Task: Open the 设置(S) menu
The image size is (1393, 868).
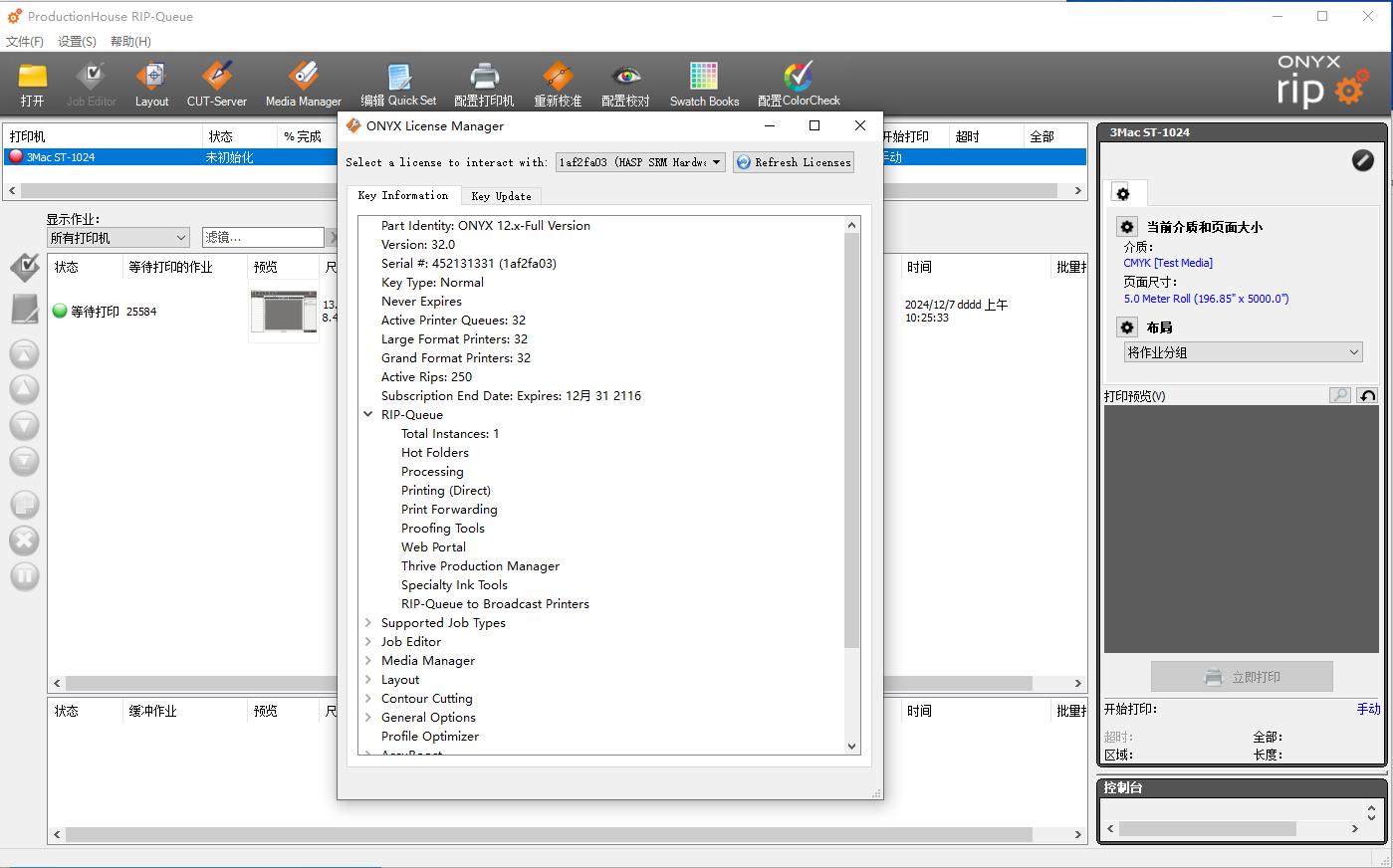Action: (x=77, y=41)
